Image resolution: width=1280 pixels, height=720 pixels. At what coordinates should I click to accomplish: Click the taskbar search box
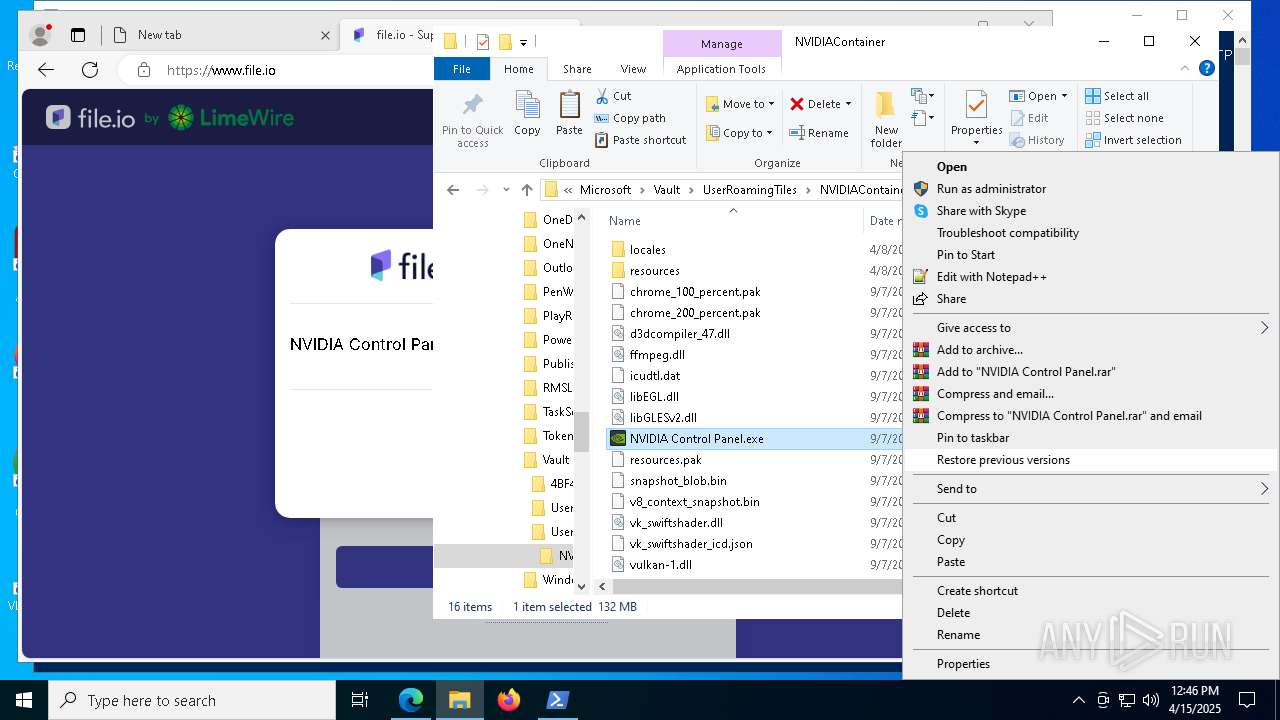192,700
